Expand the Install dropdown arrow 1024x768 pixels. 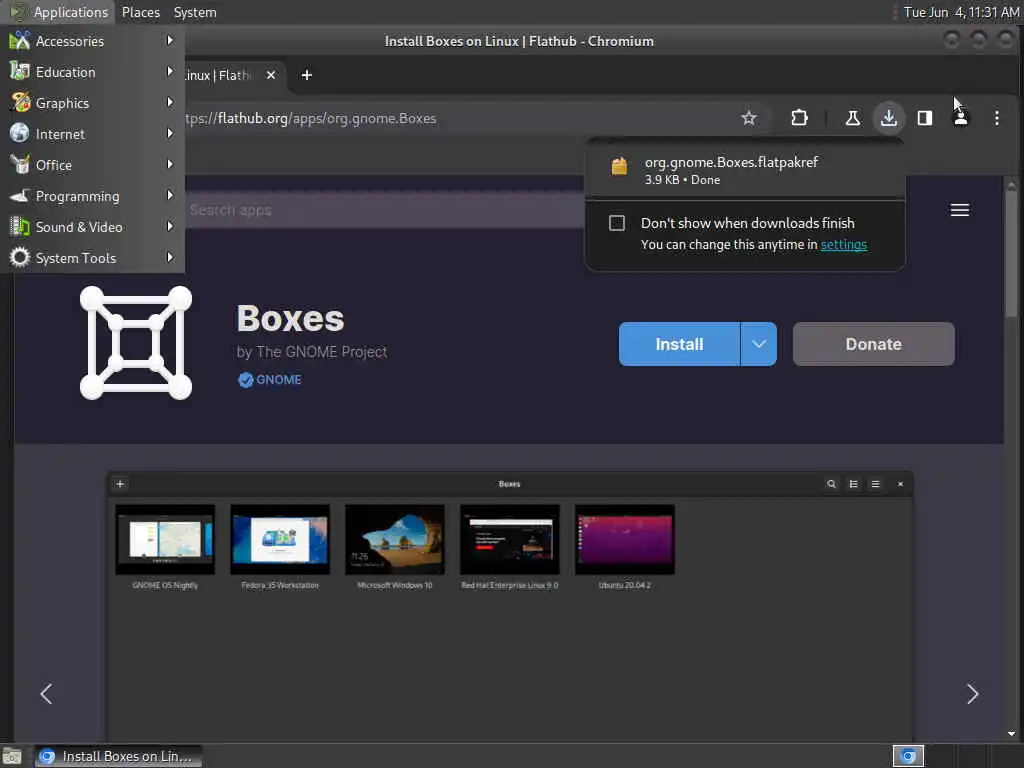(758, 344)
